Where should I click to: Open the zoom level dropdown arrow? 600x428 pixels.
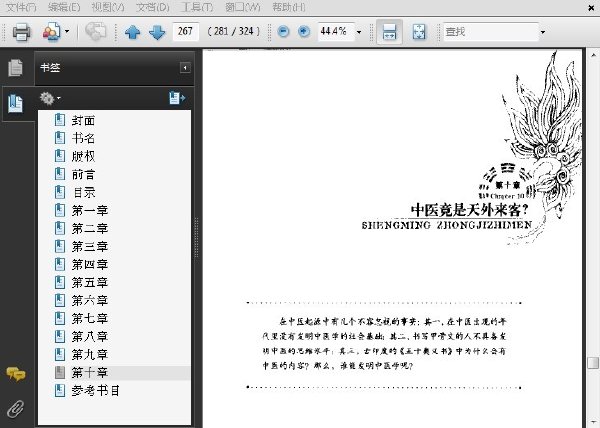(x=359, y=32)
